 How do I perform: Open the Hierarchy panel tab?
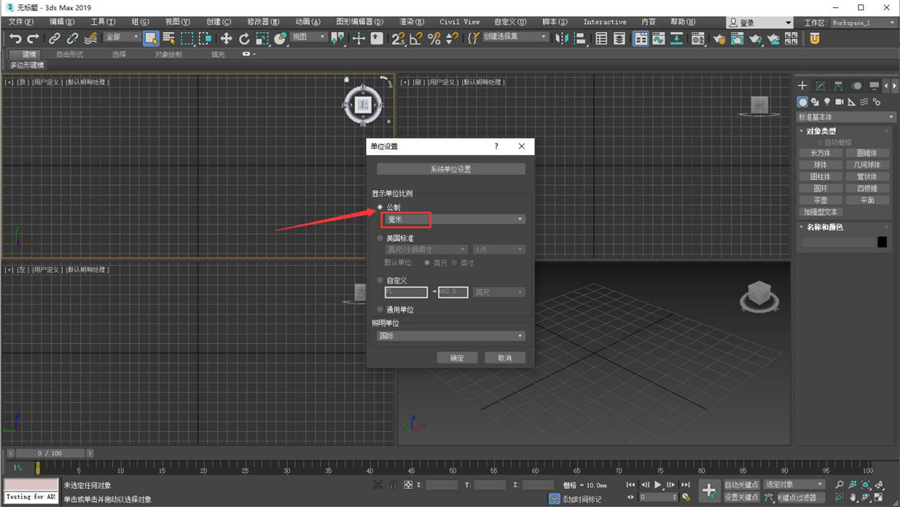pos(839,86)
